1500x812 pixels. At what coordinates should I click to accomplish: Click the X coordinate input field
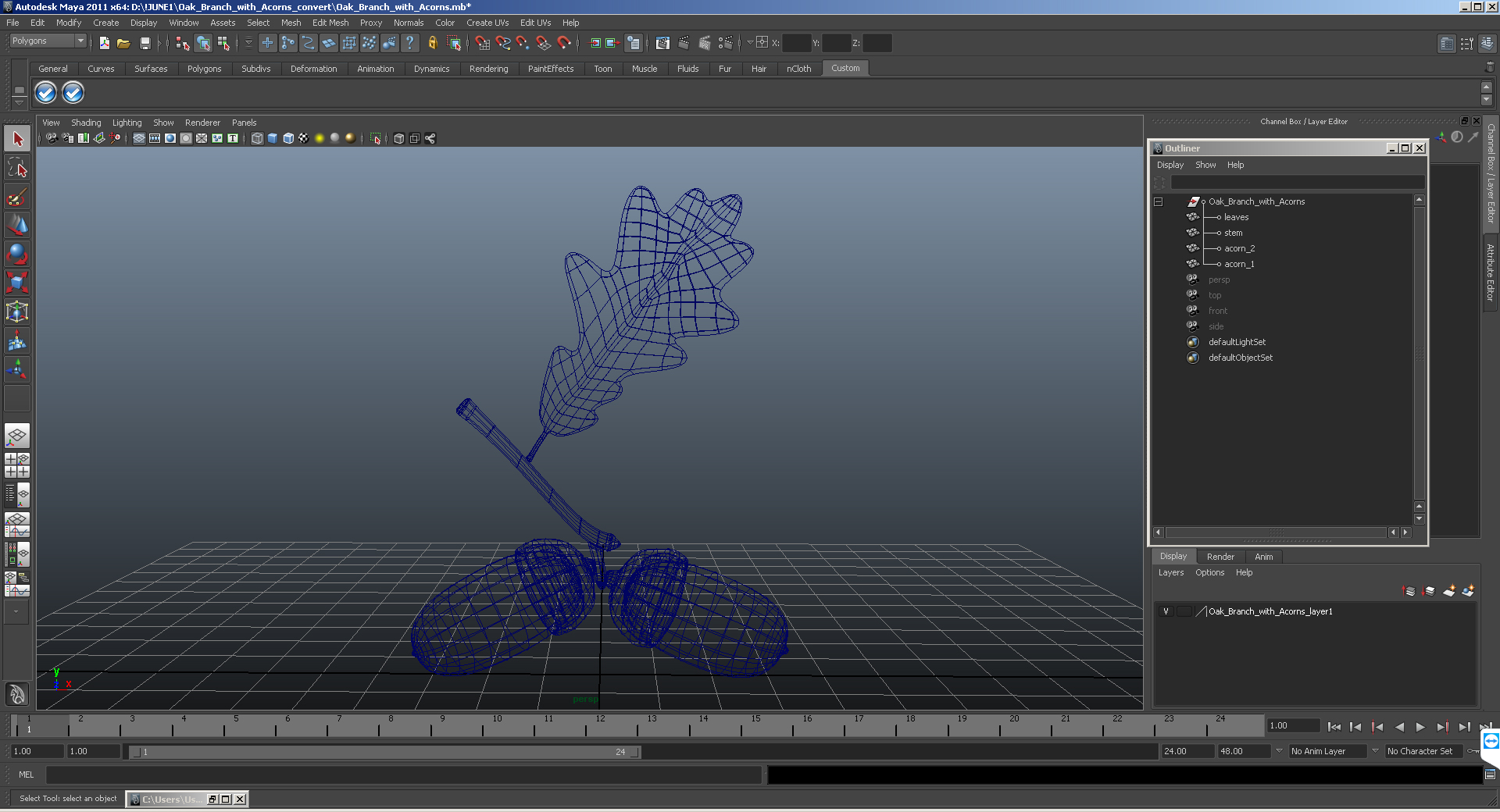click(796, 43)
